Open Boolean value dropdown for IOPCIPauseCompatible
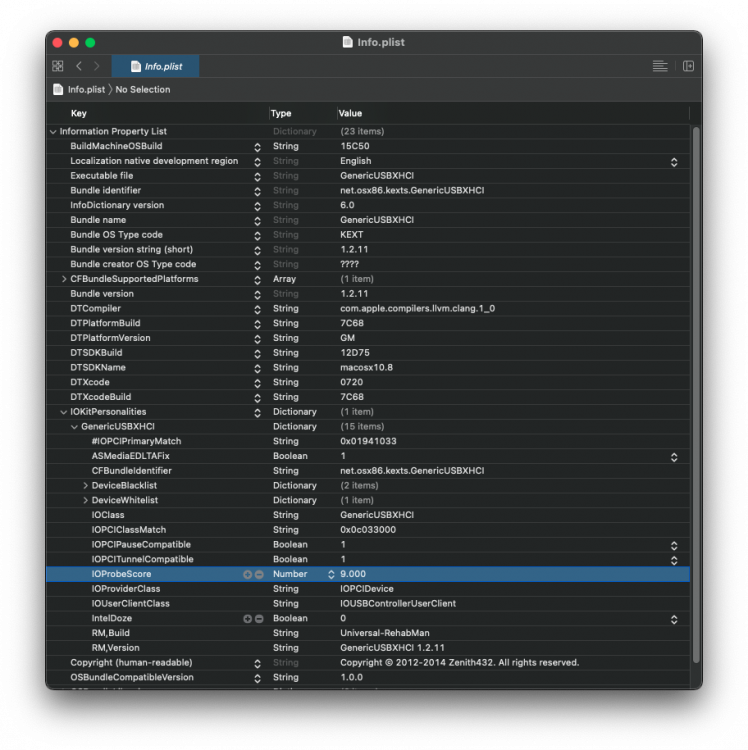 673,546
